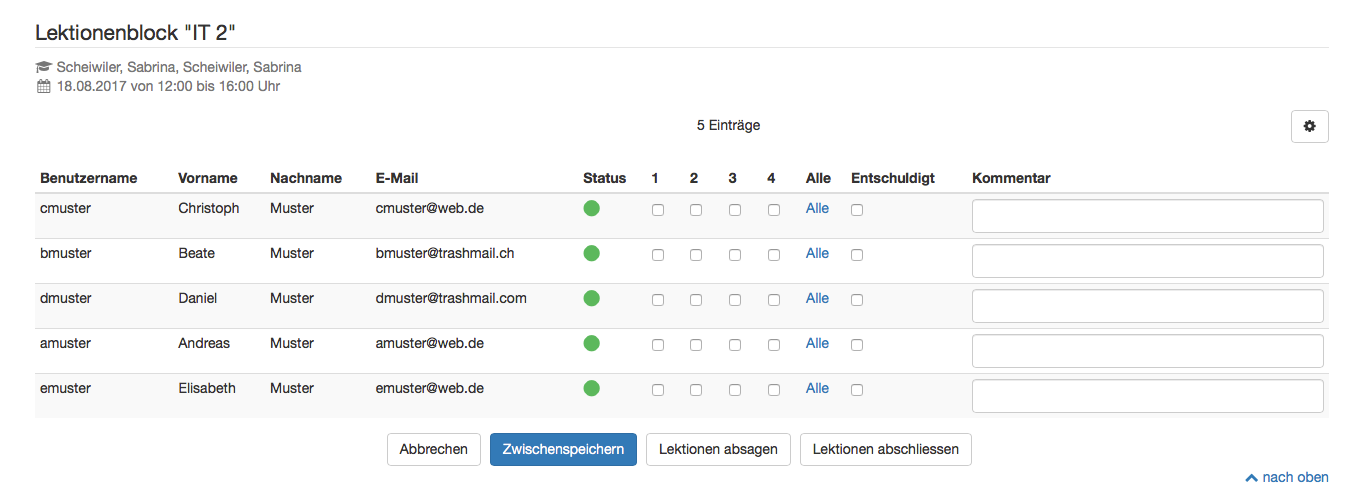Check lesson 3 for Beate Muster

click(x=735, y=255)
